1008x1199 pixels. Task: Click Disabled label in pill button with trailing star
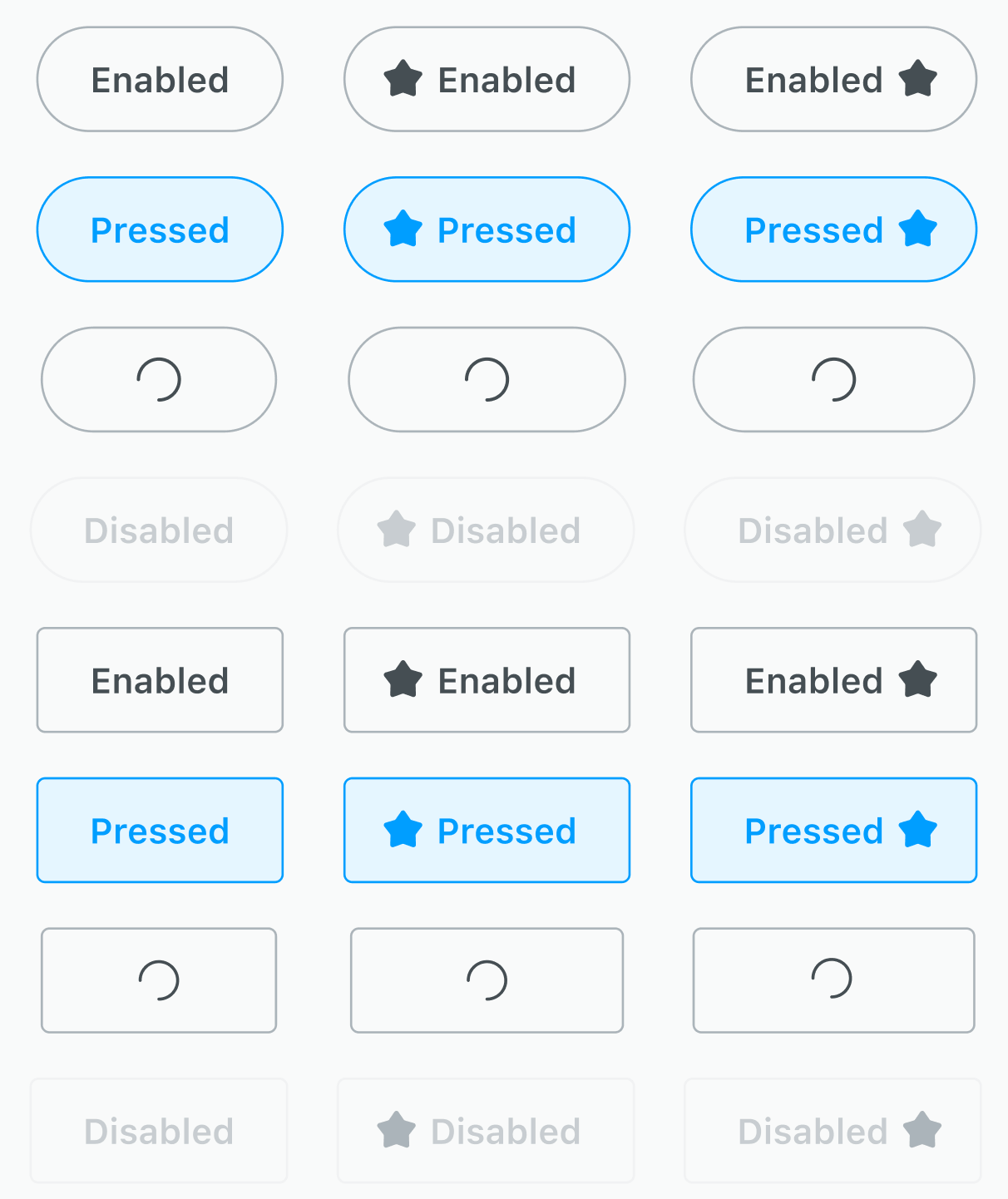[813, 530]
